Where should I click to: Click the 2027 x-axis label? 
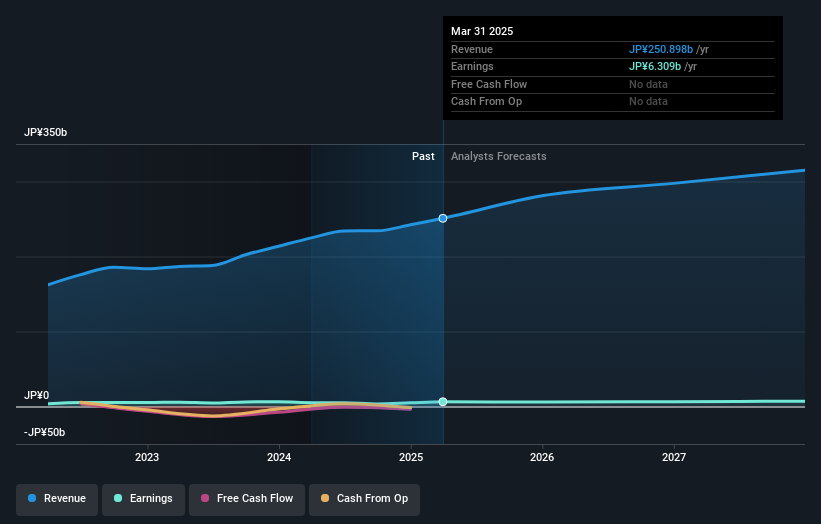pos(674,458)
